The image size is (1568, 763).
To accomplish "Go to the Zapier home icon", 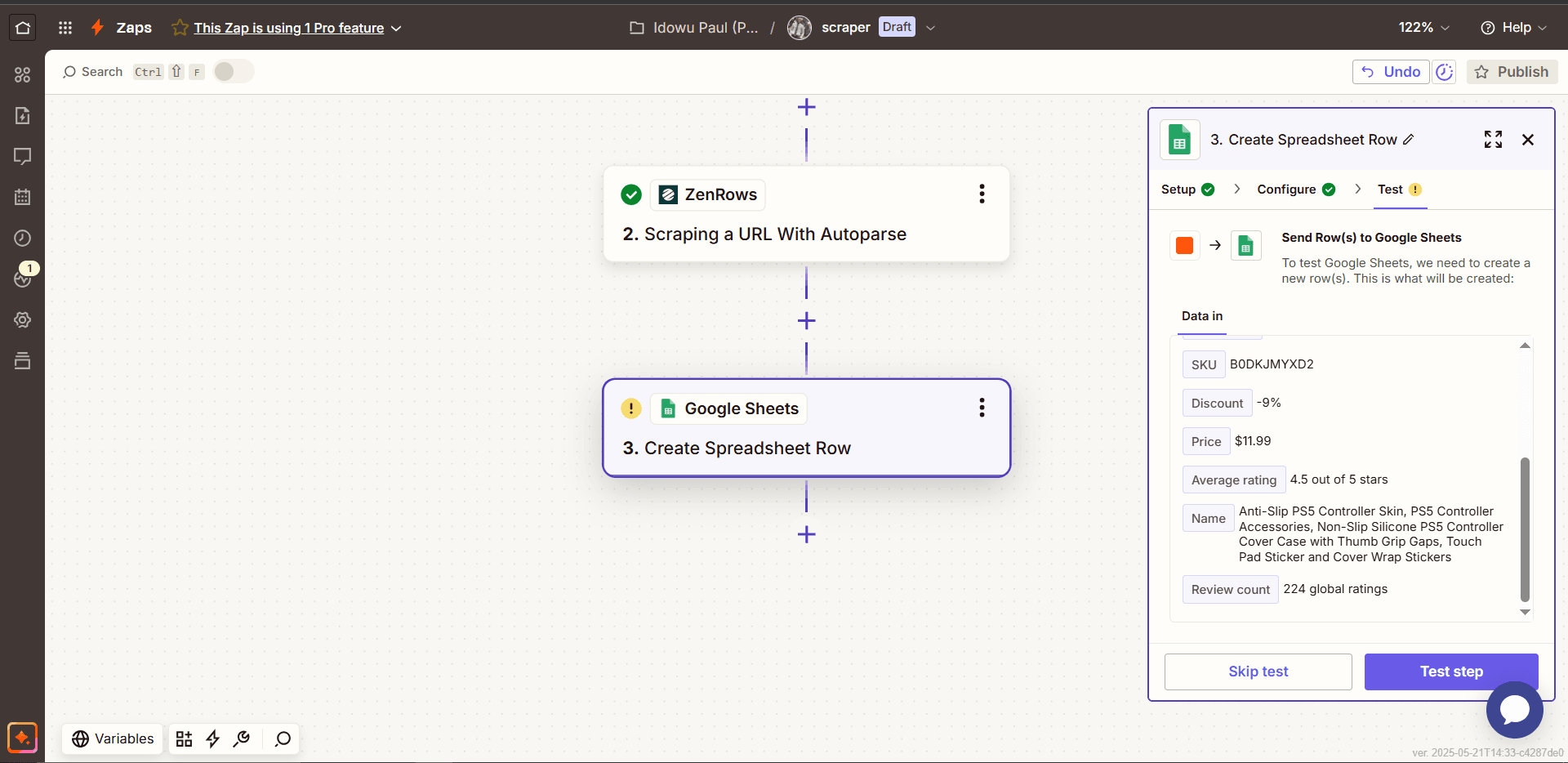I will click(23, 28).
